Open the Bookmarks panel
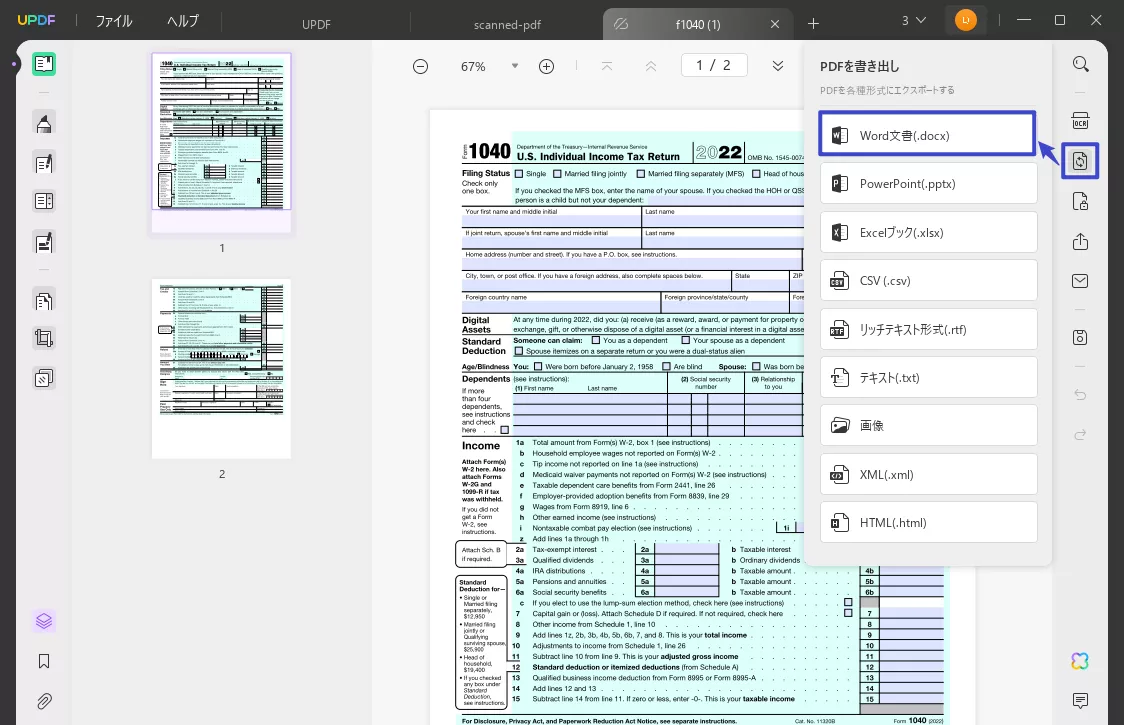This screenshot has width=1124, height=725. coord(44,661)
